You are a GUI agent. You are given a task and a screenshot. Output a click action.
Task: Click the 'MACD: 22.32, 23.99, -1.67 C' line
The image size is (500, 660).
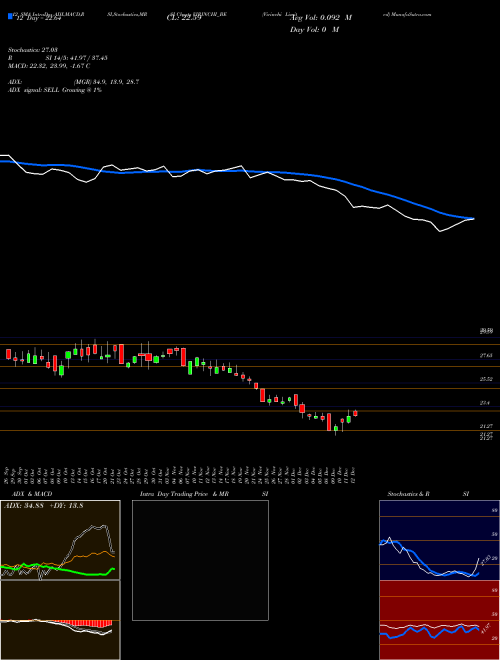coord(49,66)
